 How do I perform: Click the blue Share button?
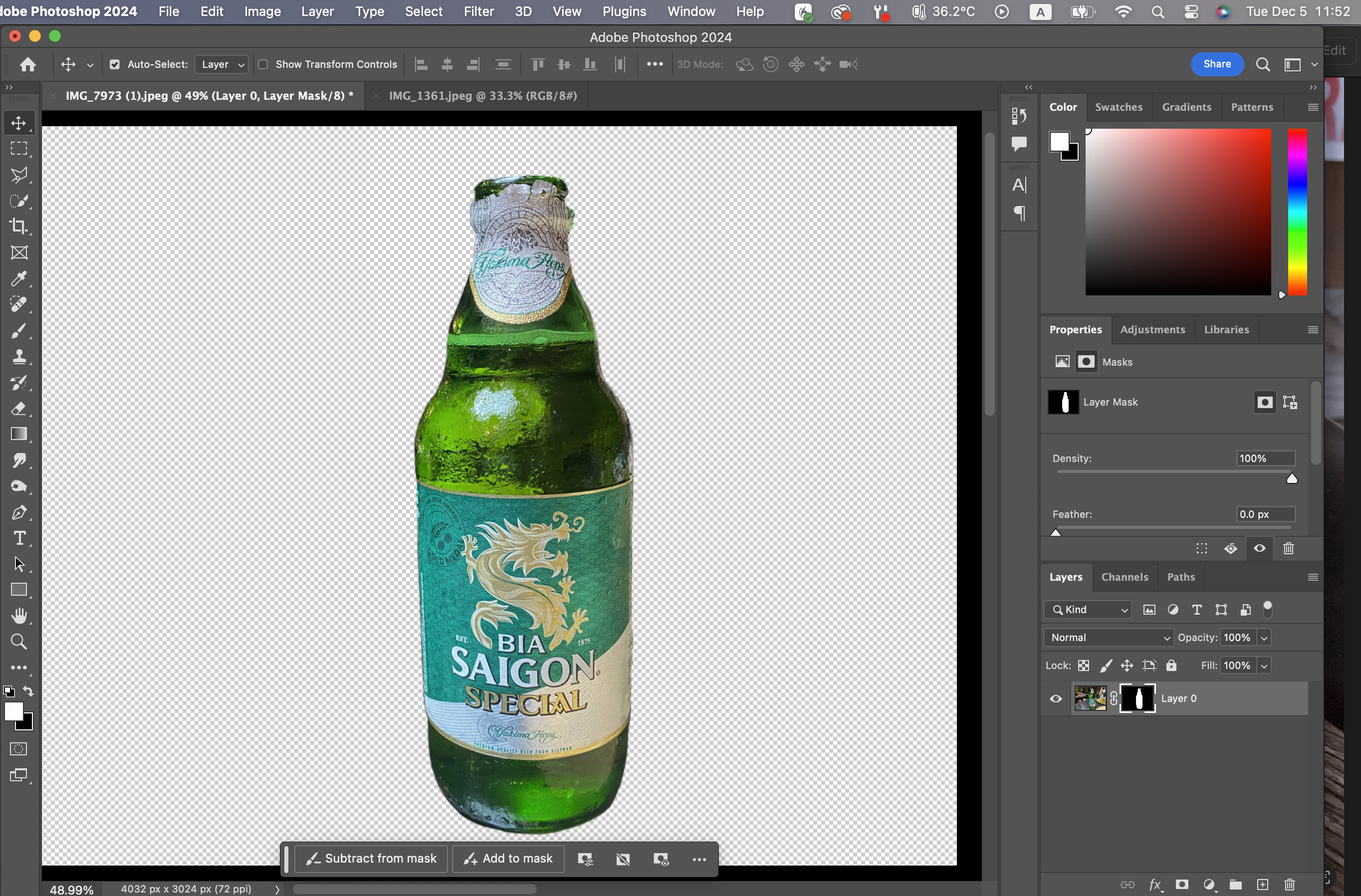coord(1216,64)
